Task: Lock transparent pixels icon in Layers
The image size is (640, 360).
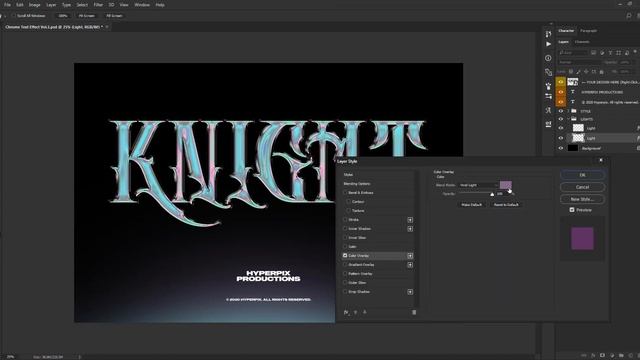Action: (x=571, y=72)
